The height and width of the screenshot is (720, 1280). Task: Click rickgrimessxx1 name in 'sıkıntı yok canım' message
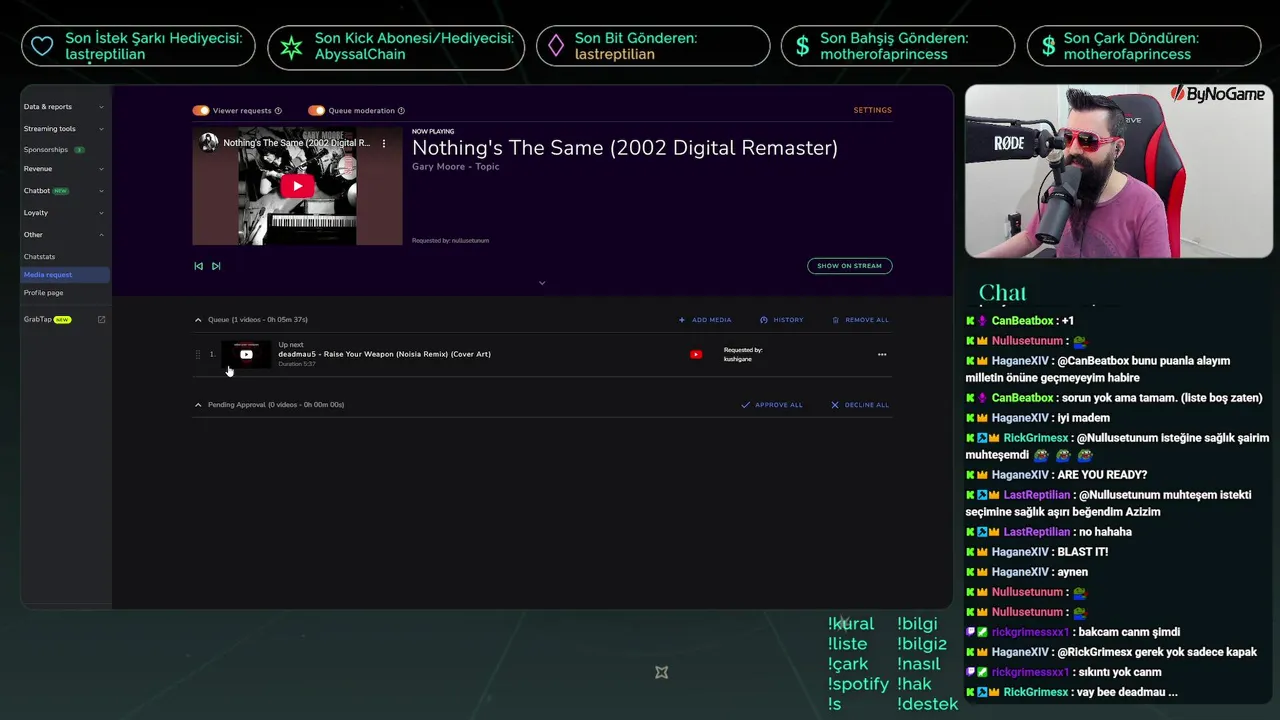(x=1030, y=672)
